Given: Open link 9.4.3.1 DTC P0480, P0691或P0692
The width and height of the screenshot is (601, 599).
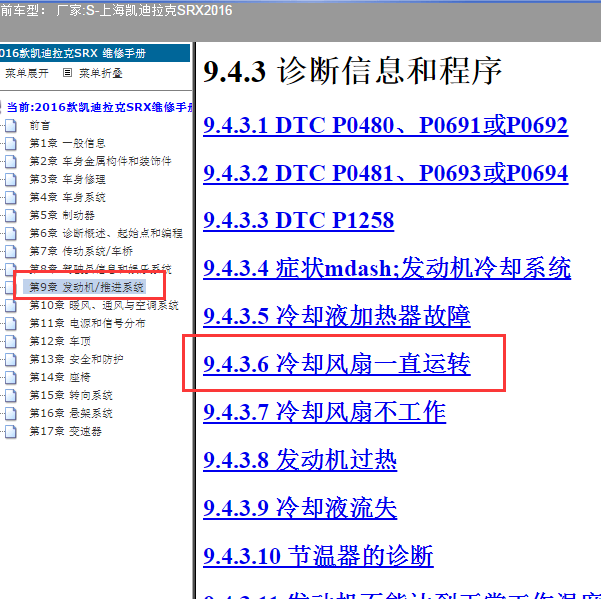Looking at the screenshot, I should tap(385, 125).
